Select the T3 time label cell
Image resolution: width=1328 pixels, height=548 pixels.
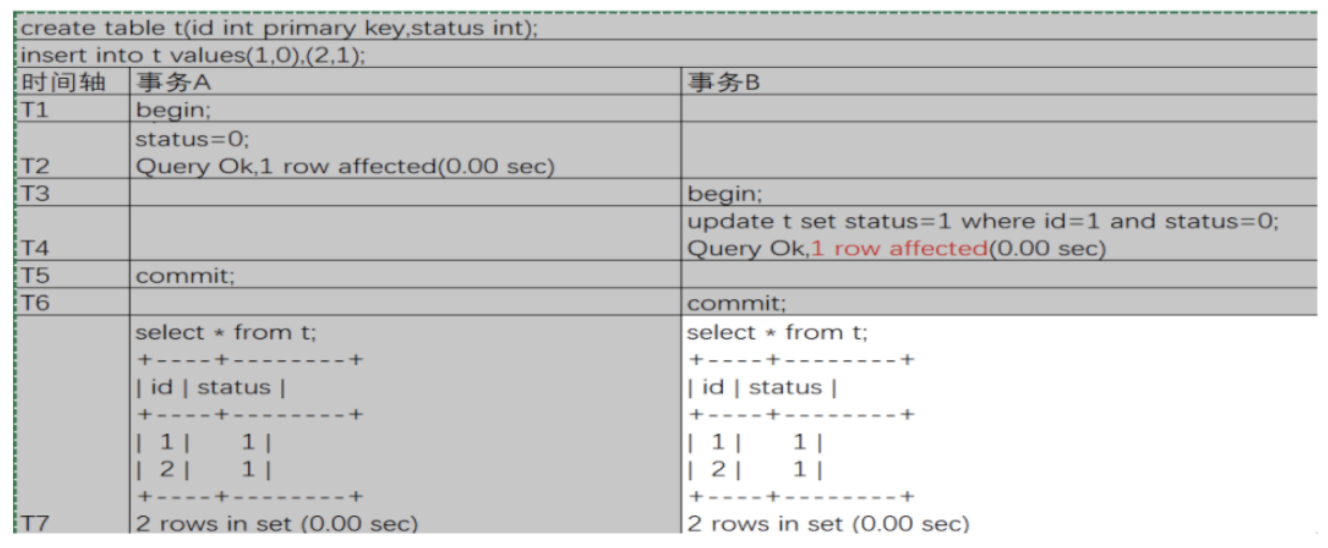(x=73, y=193)
